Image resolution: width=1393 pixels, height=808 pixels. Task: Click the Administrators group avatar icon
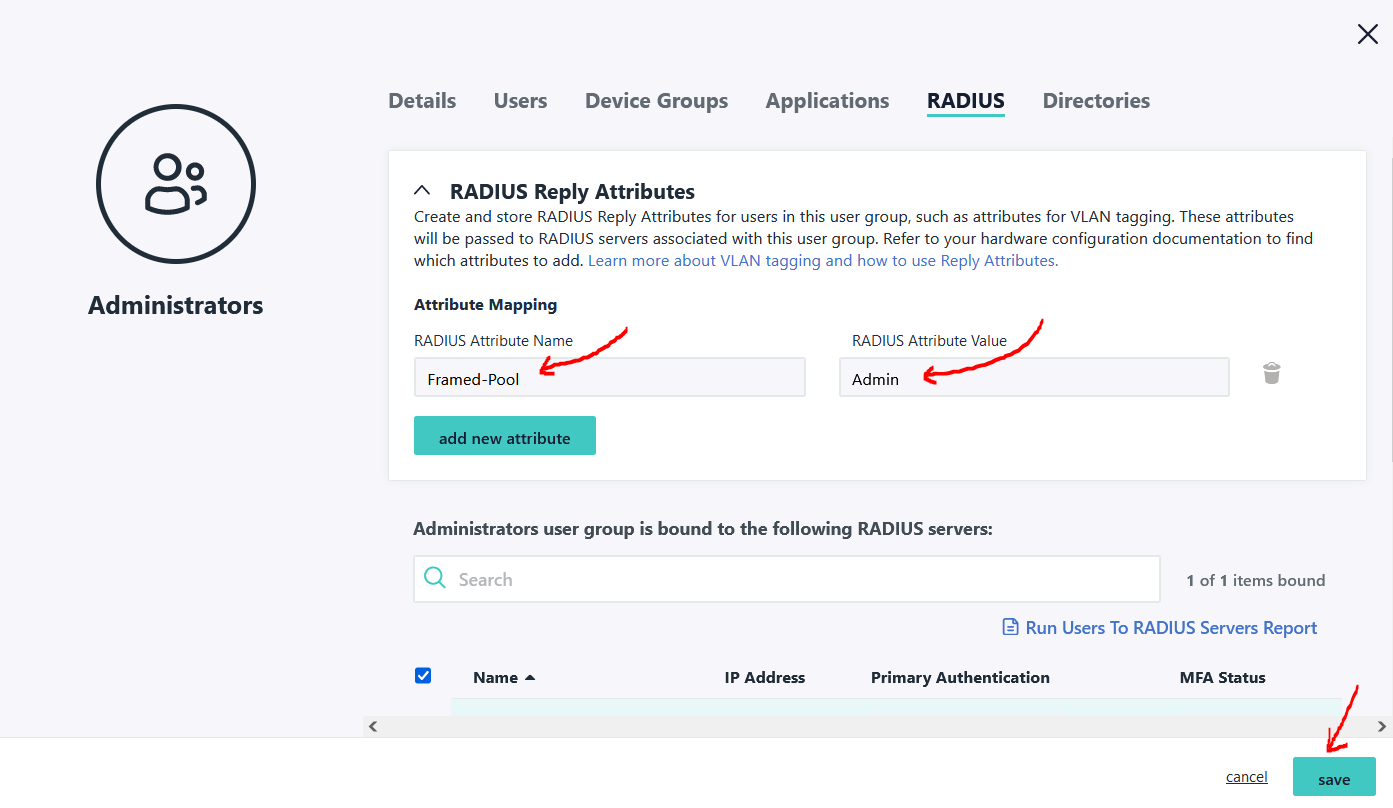(x=175, y=184)
